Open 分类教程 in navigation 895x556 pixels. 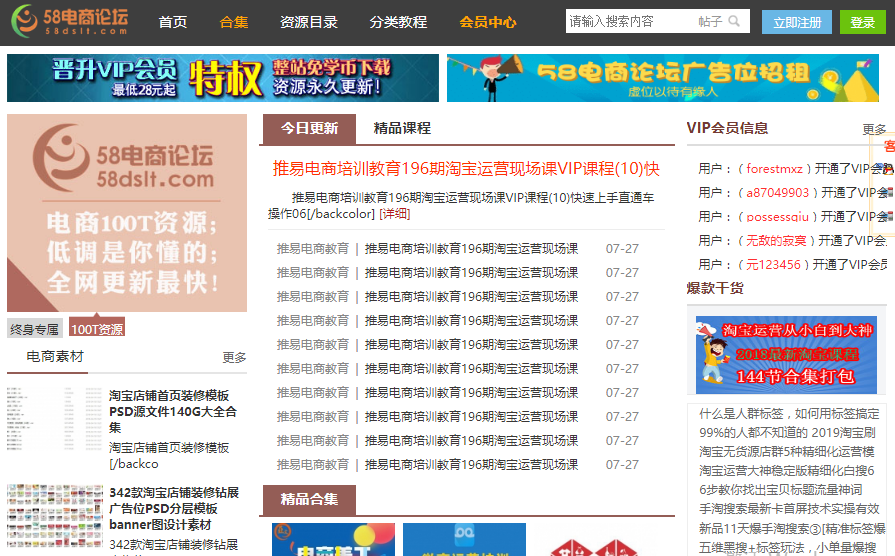tap(398, 22)
